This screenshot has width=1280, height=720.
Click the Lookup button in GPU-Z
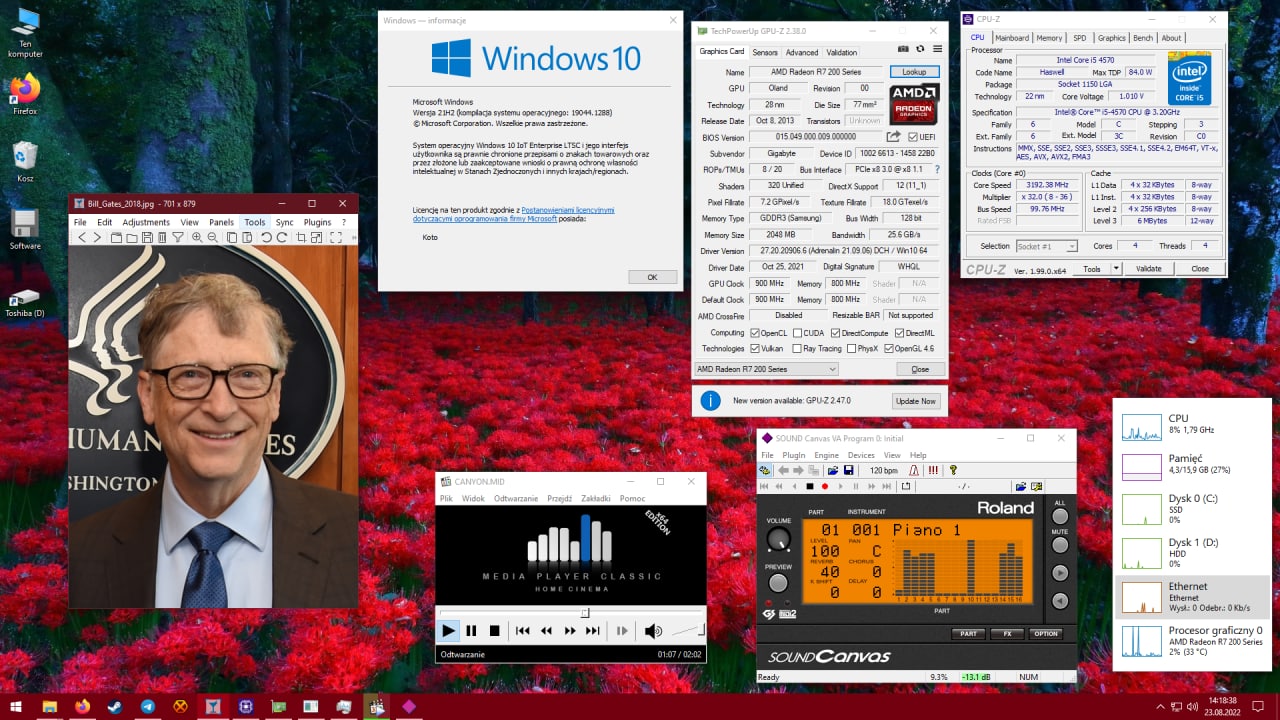(914, 72)
